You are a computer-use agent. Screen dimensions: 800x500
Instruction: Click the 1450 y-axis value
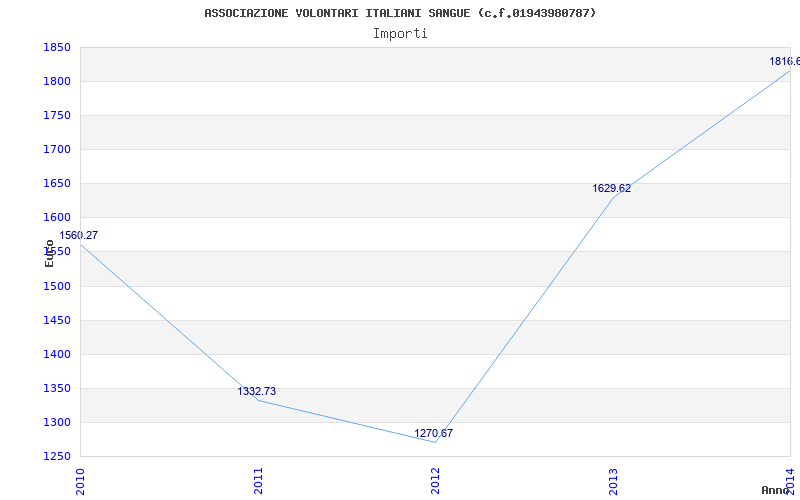pos(57,321)
